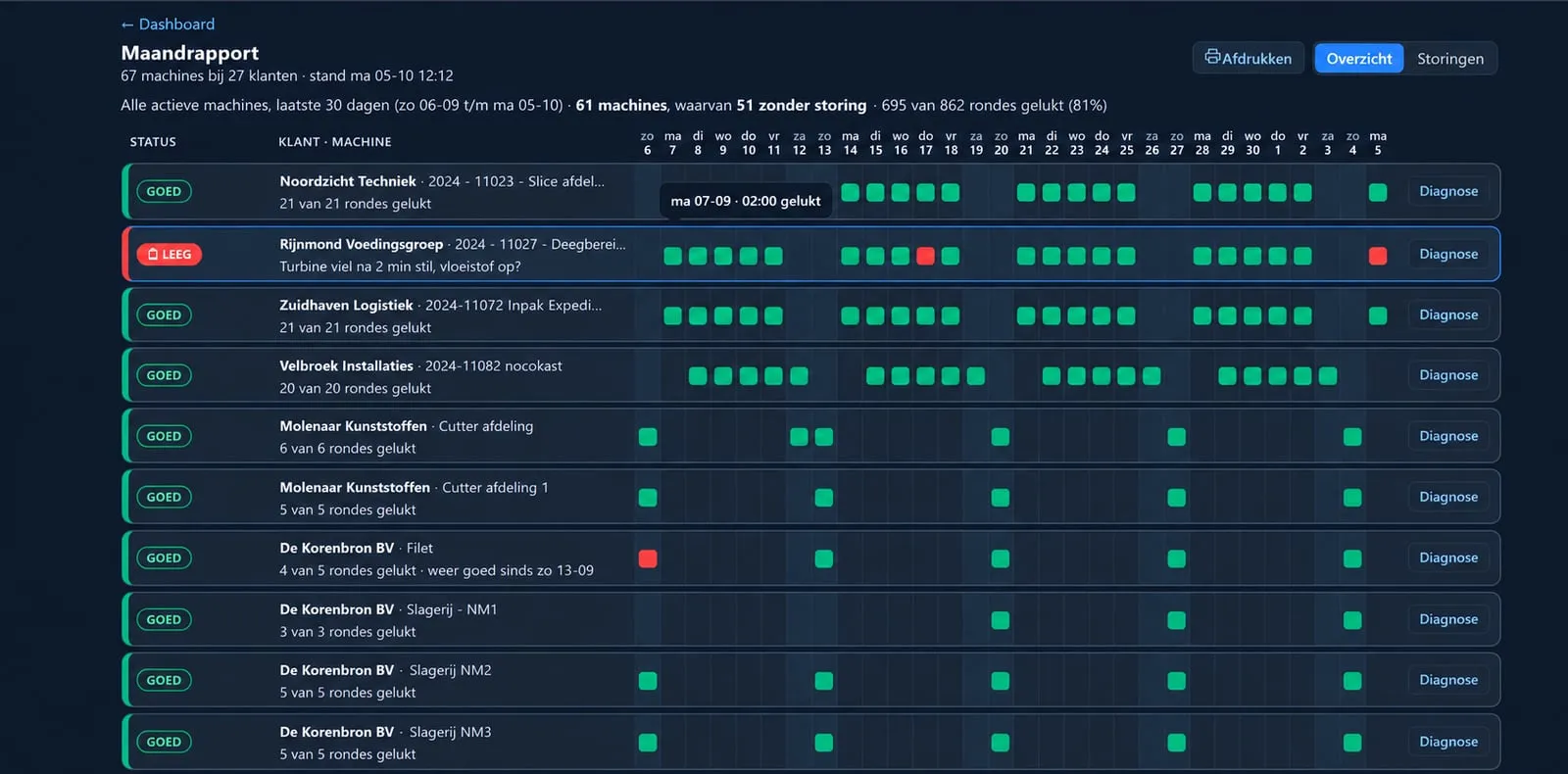Image resolution: width=1568 pixels, height=774 pixels.
Task: Click '4 van 5 rondes gelukt' in Filet row
Action: pos(348,570)
